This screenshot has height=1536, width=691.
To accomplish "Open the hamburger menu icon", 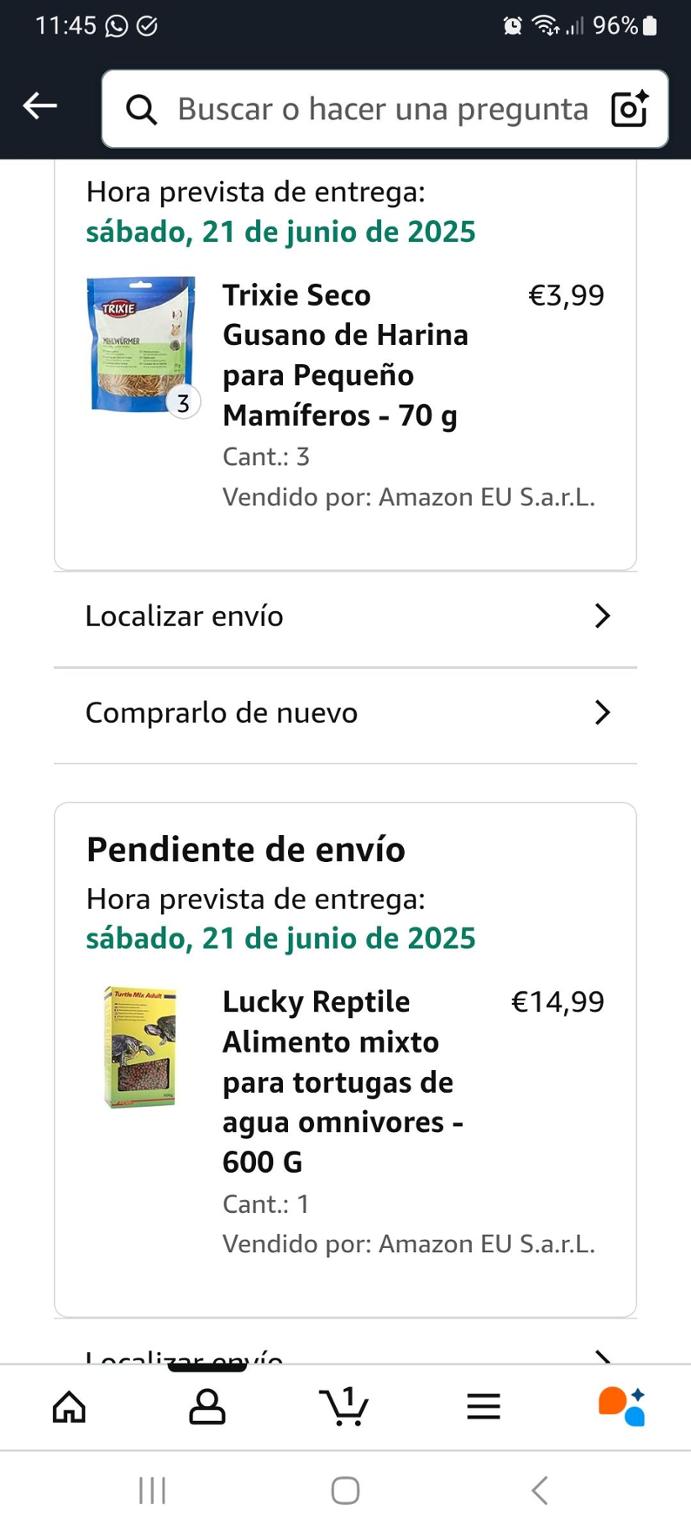I will (x=483, y=1407).
